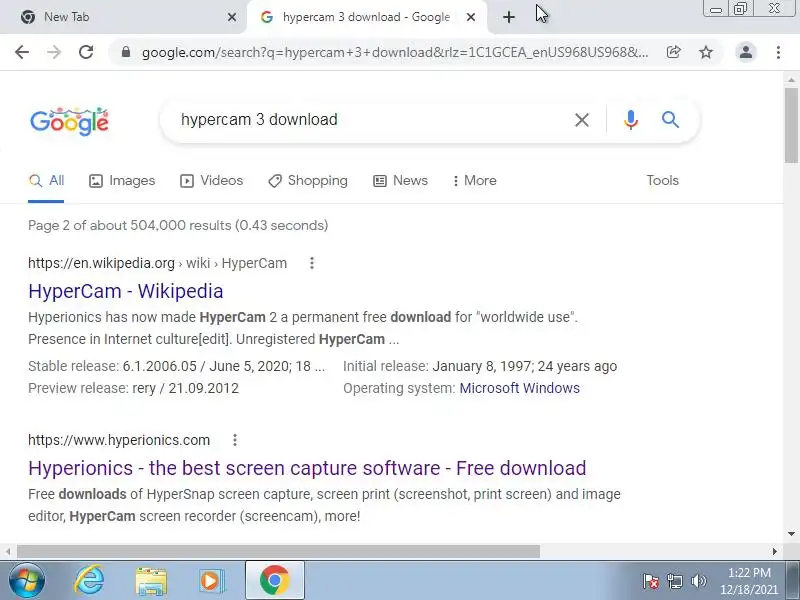View site security lock info
800x600 pixels.
(126, 52)
